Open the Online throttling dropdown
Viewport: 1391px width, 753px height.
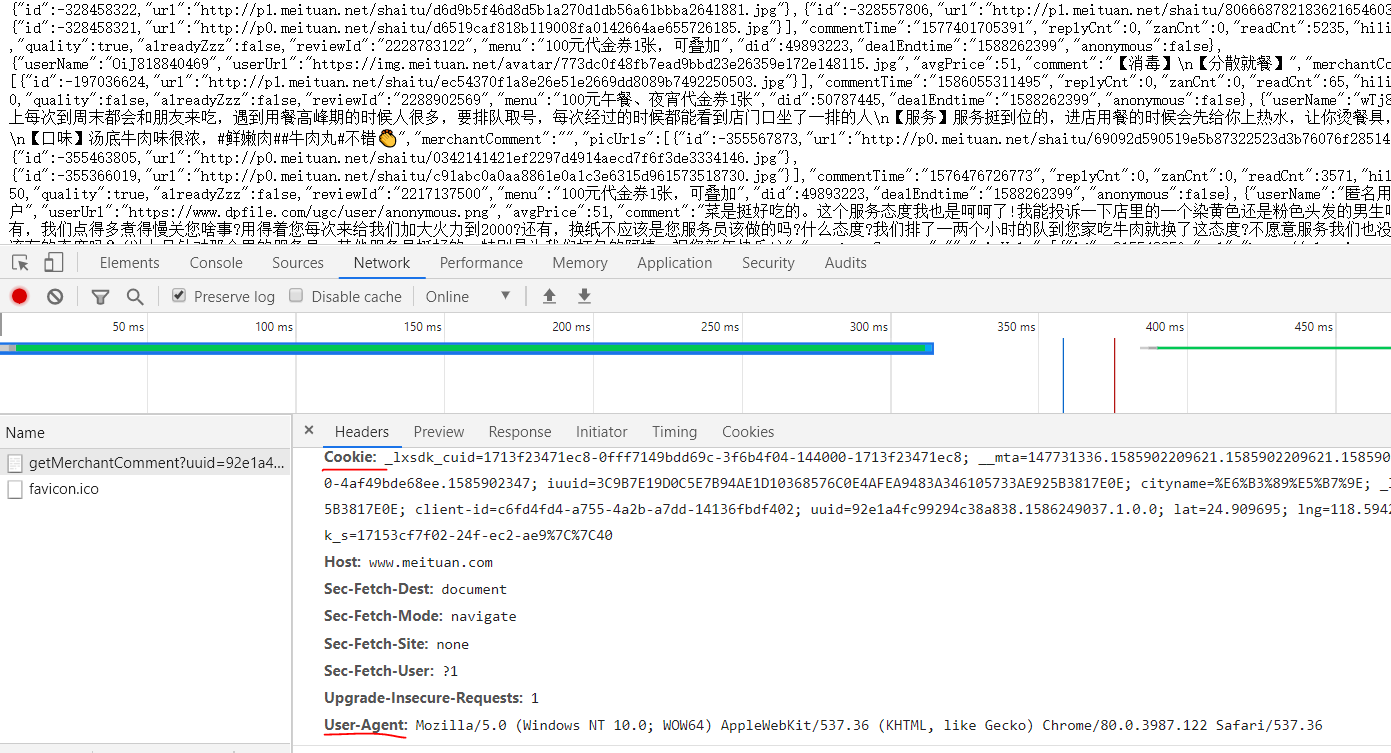click(x=468, y=296)
